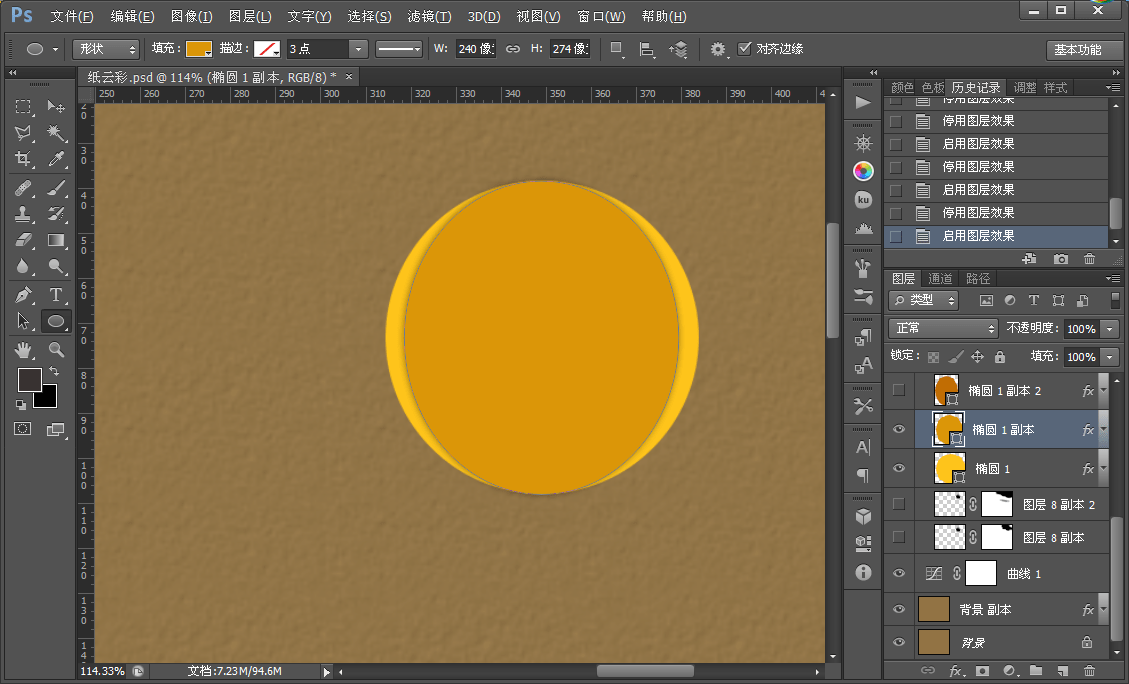Show the 椭圆 1 副本 2 layer
The image size is (1129, 684).
pos(899,390)
